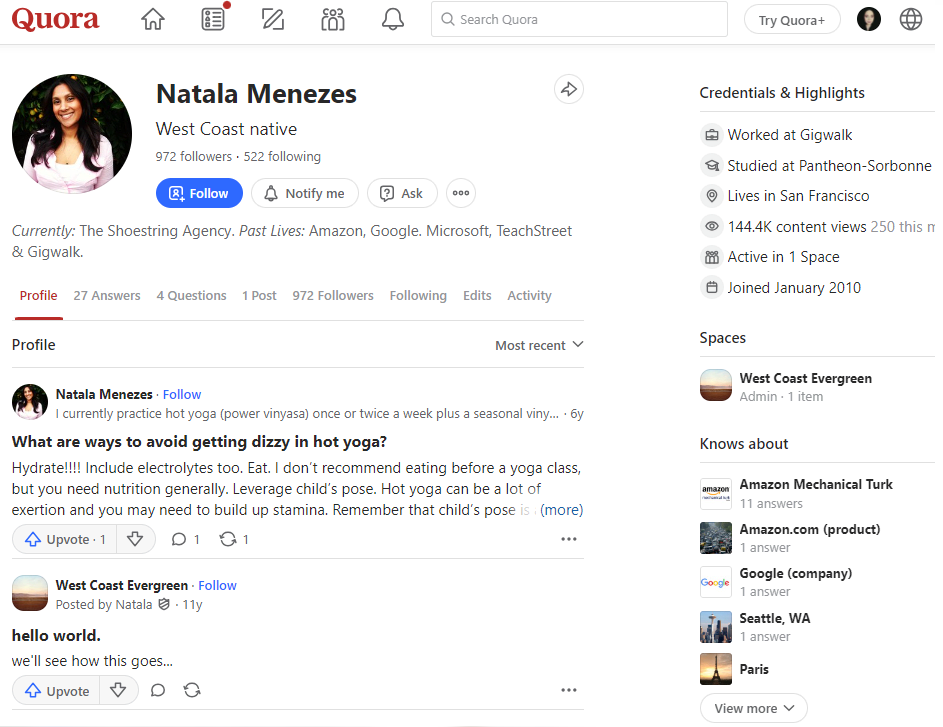Upvote the hot yoga answer
Image resolution: width=943 pixels, height=727 pixels.
pos(65,539)
